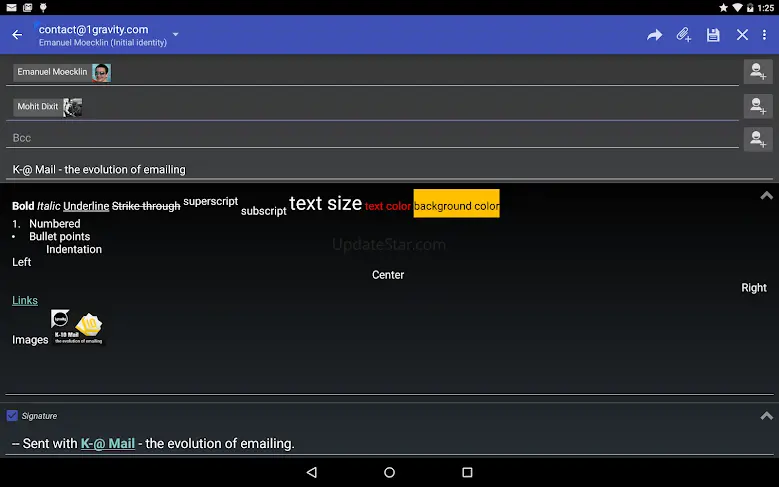
Task: Edit the subject line field
Action: (390, 169)
